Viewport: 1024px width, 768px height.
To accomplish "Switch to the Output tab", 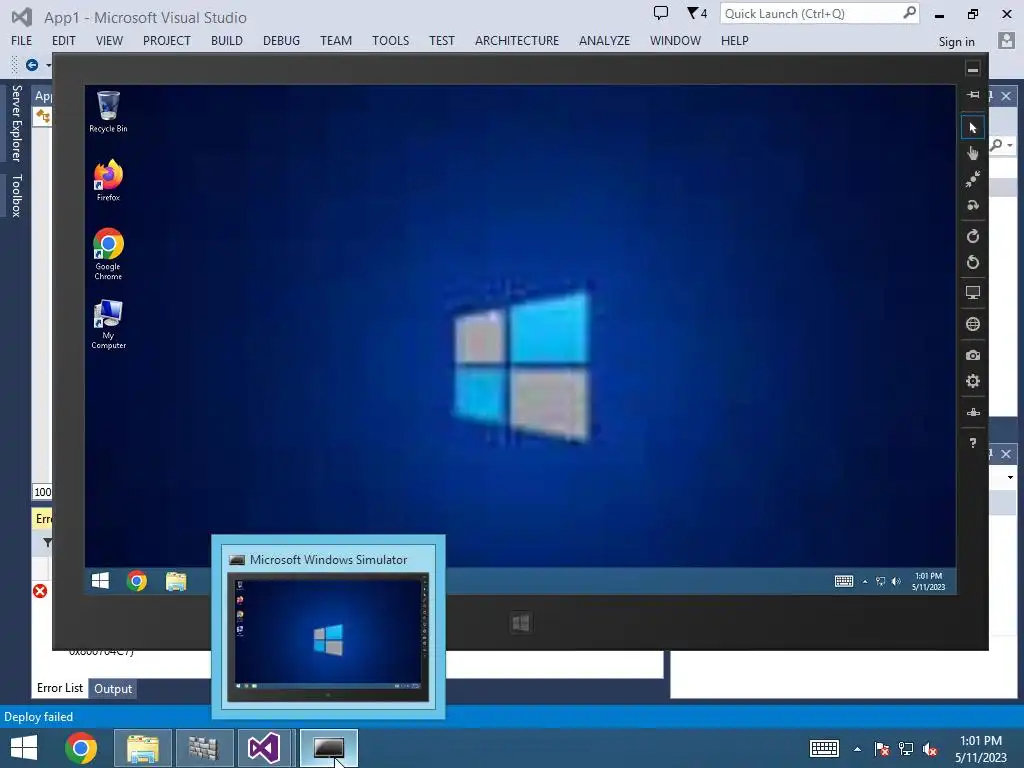I will [x=112, y=688].
